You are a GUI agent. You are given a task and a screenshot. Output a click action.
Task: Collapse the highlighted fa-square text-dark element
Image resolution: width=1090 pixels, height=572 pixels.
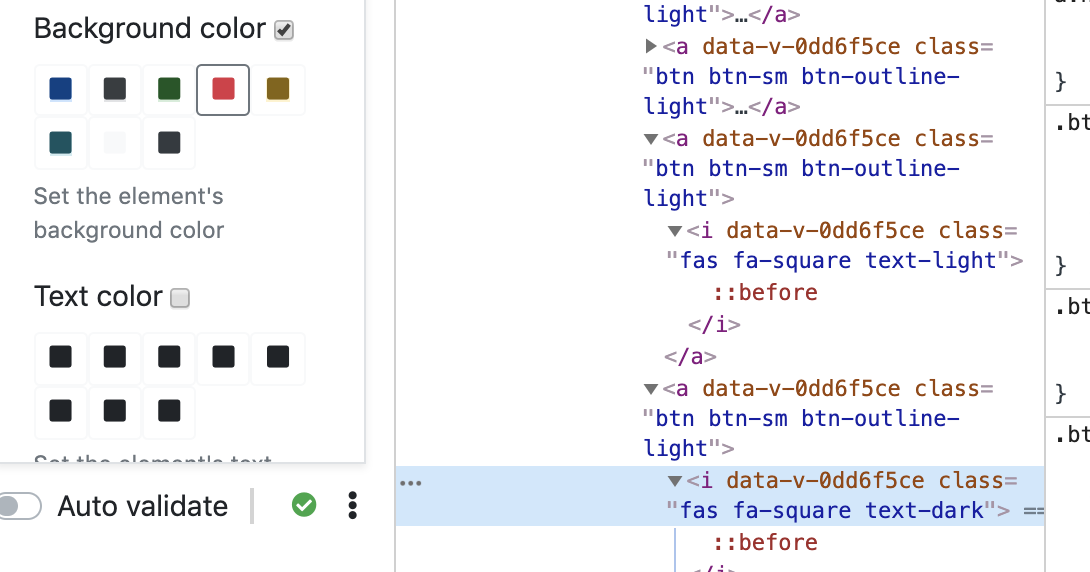(x=674, y=481)
